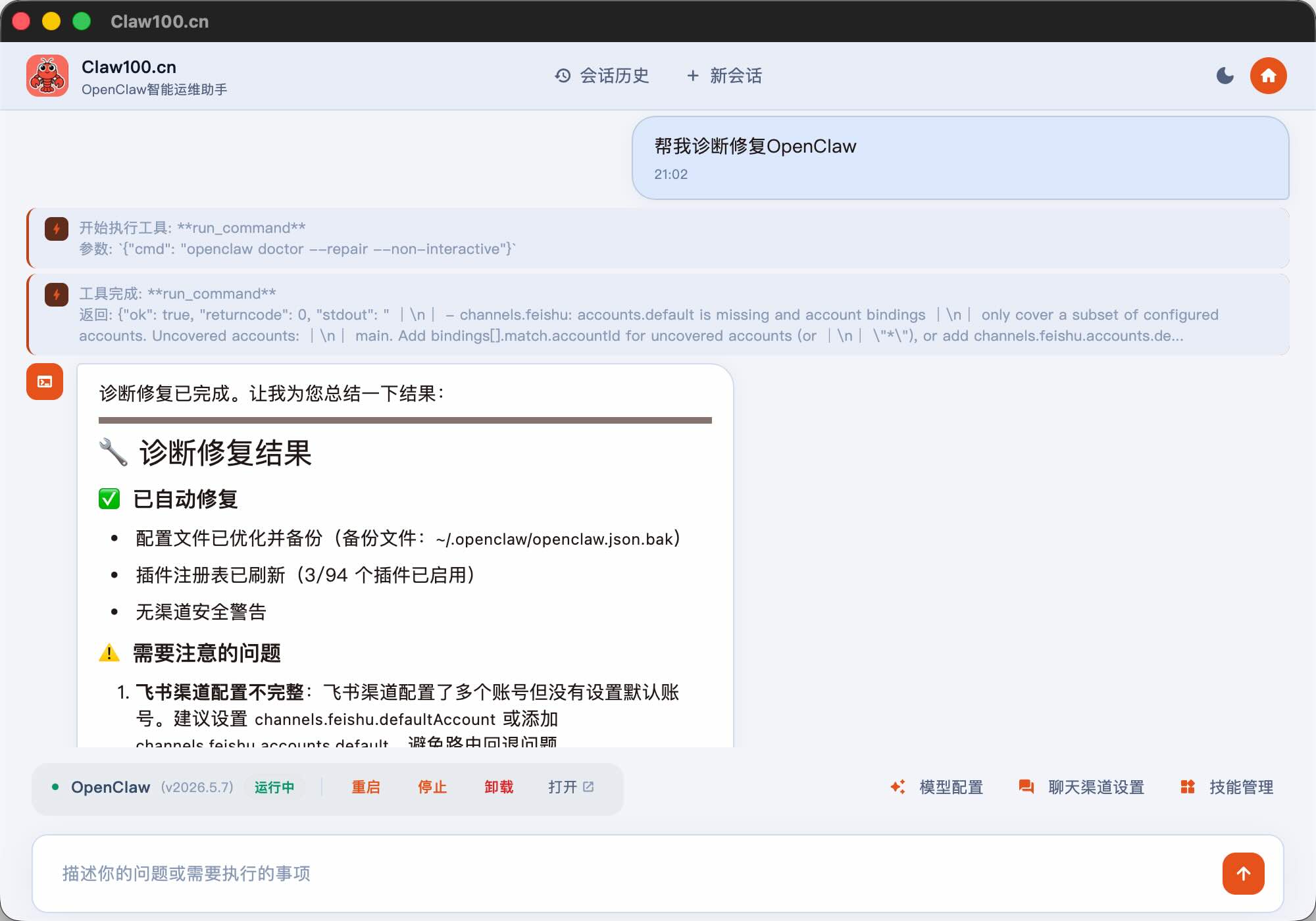1316x921 pixels.
Task: Open 技能管理 skill management
Action: pos(1227,787)
